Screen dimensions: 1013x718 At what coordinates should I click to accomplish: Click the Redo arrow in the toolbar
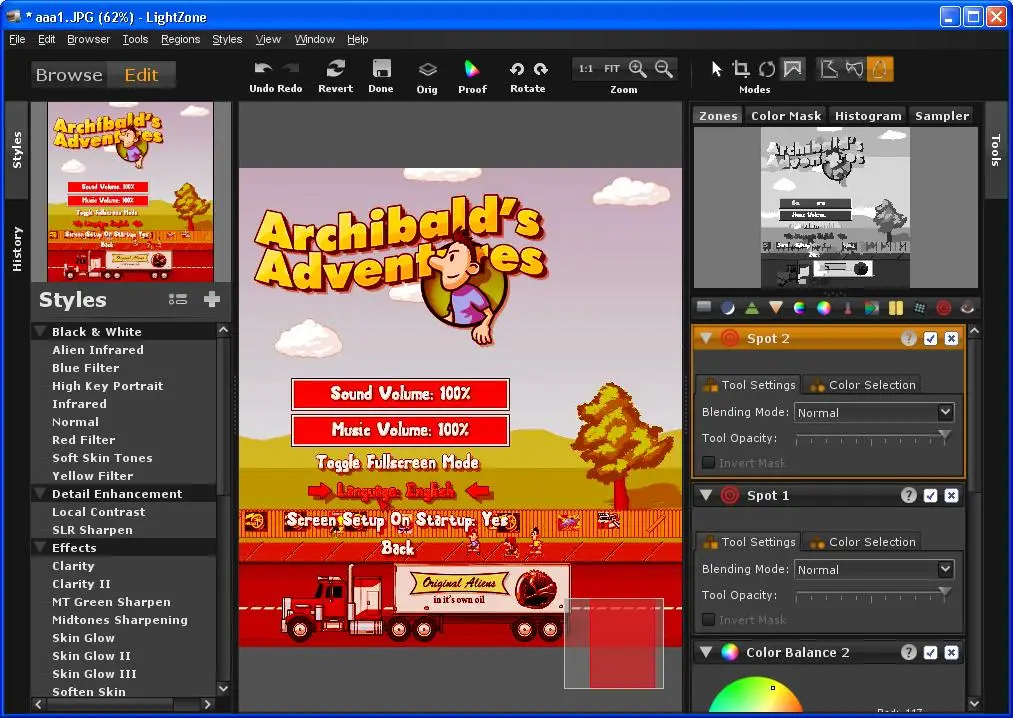(x=290, y=69)
